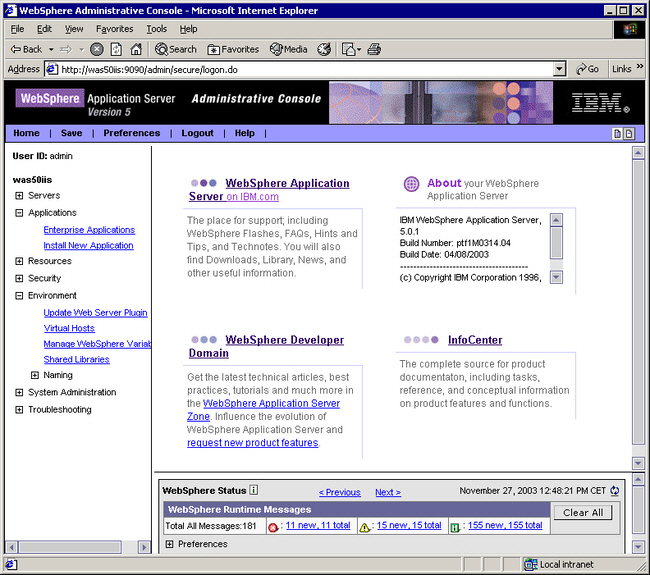Click the History toolbar icon
The image size is (650, 575).
coord(324,49)
